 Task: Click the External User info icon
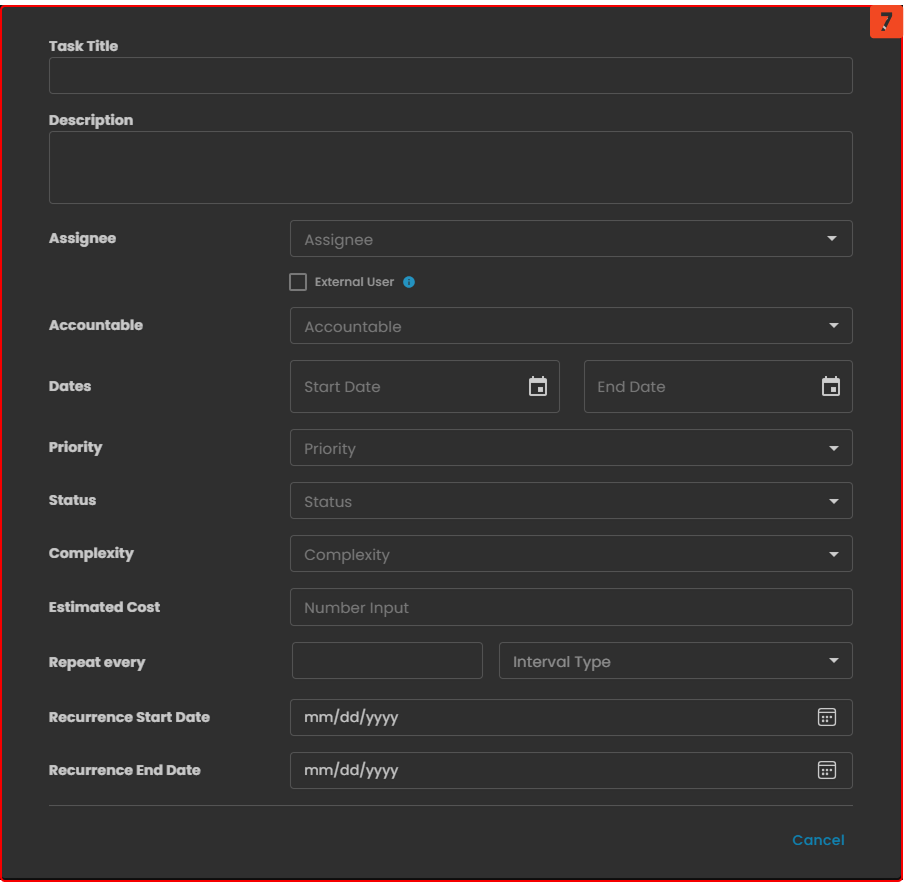(x=409, y=282)
